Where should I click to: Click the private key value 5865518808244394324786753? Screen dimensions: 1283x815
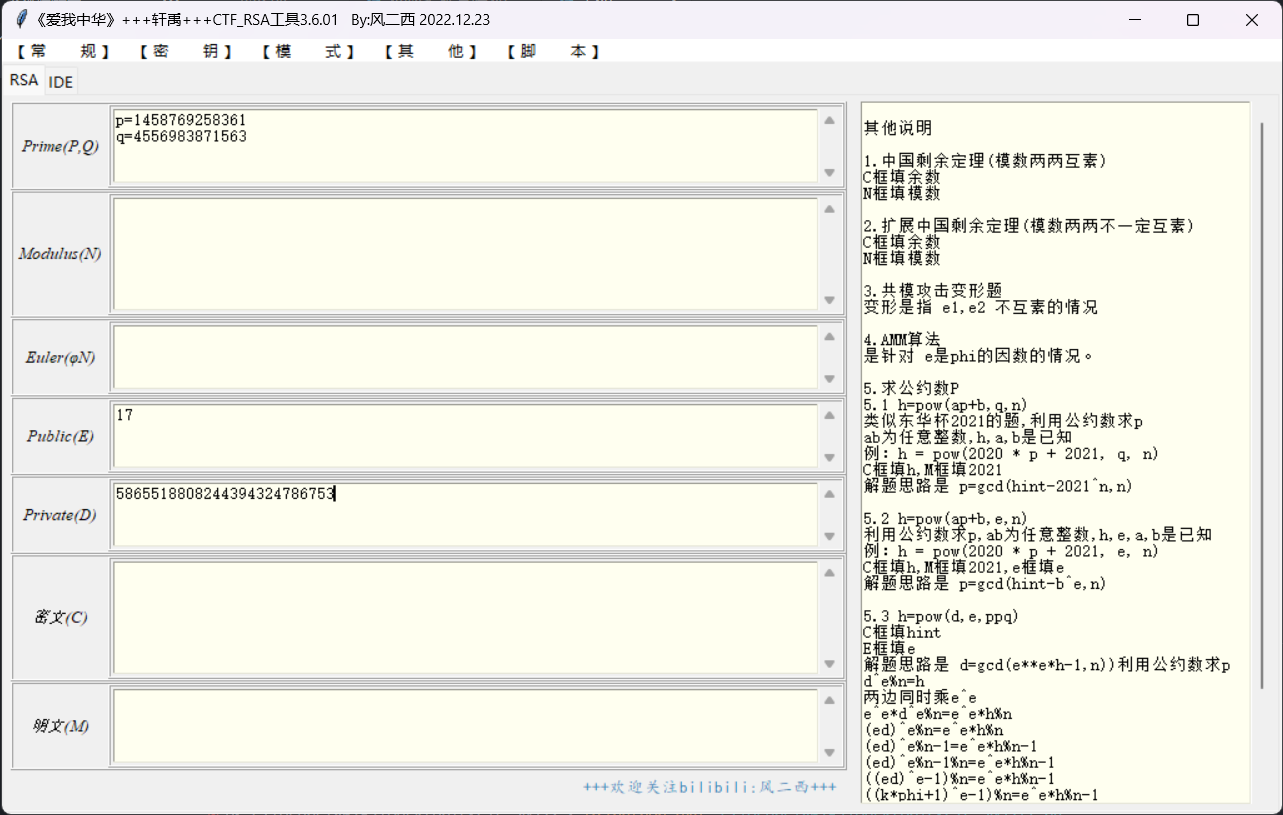coord(225,493)
